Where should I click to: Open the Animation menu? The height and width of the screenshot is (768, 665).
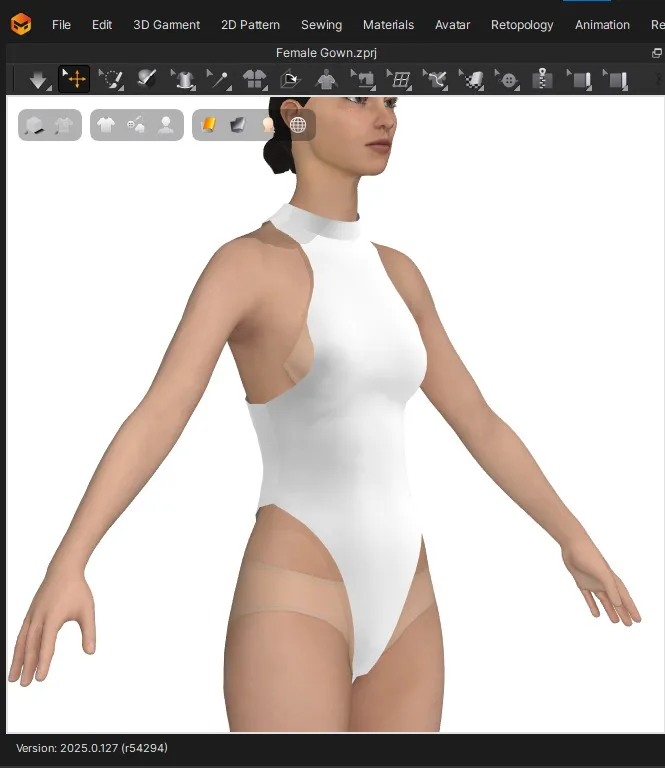(x=602, y=25)
